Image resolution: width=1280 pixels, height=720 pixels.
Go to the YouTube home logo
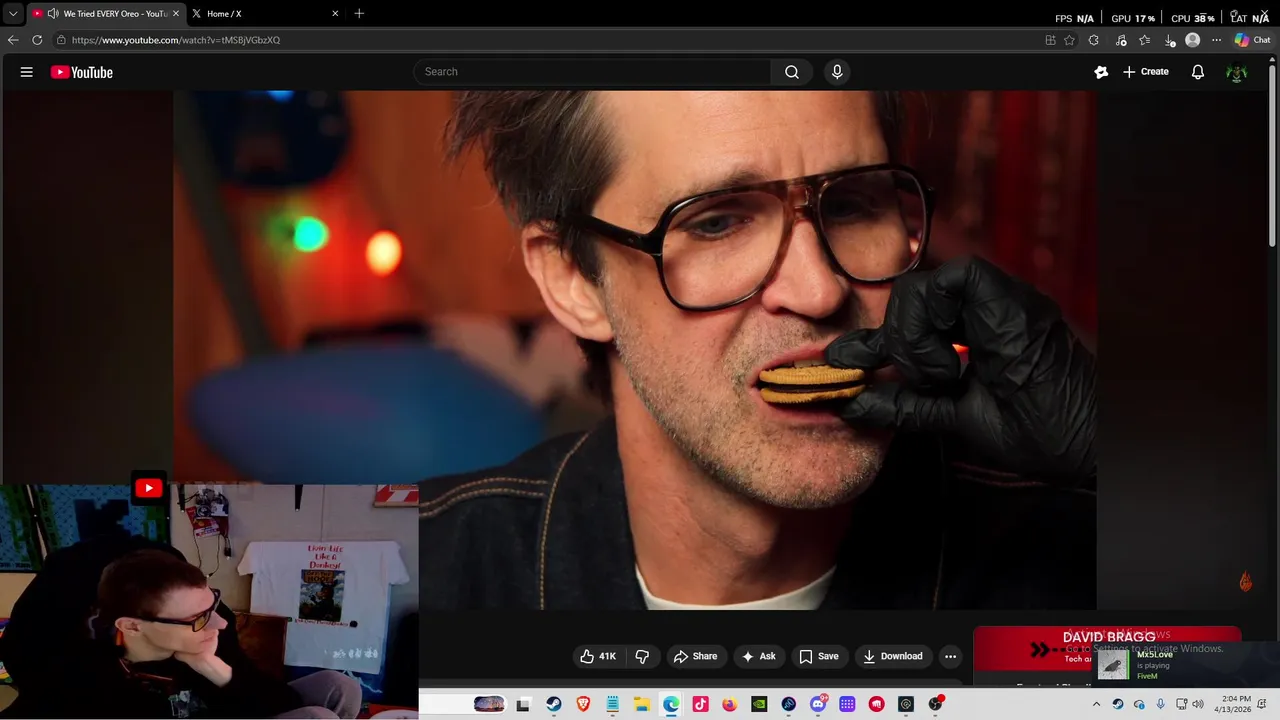[x=82, y=72]
